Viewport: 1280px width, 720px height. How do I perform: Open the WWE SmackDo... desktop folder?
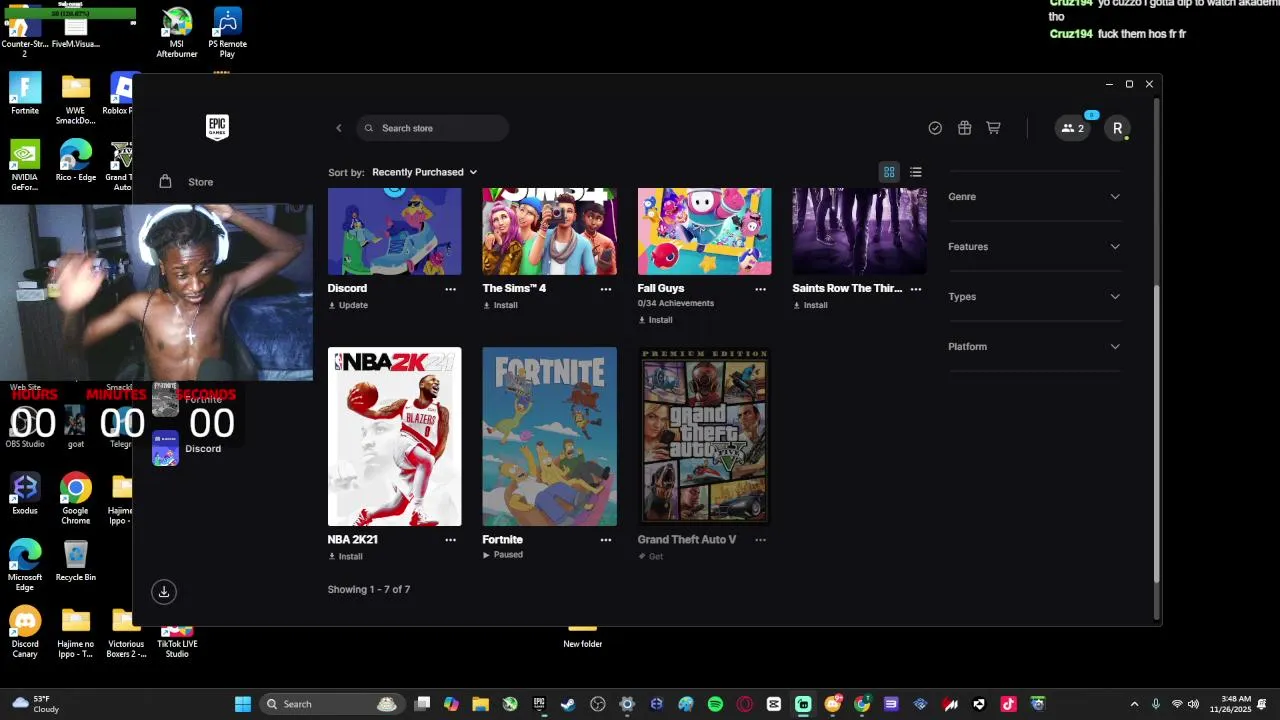coord(75,100)
